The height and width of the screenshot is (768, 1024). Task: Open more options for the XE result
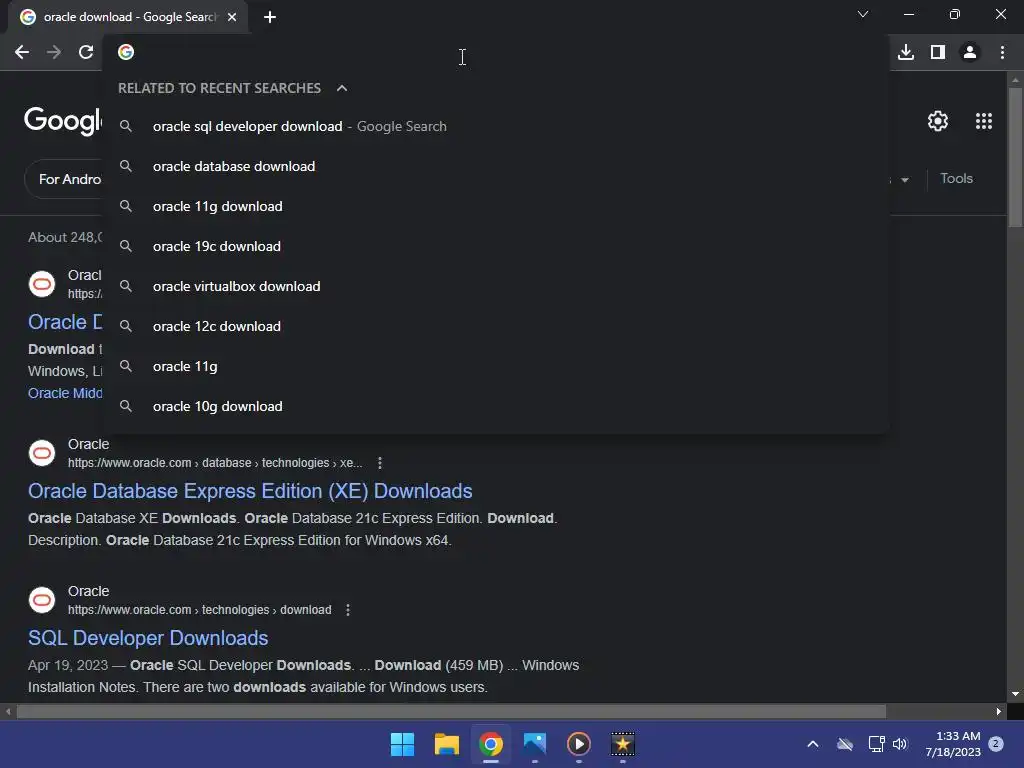(x=380, y=463)
